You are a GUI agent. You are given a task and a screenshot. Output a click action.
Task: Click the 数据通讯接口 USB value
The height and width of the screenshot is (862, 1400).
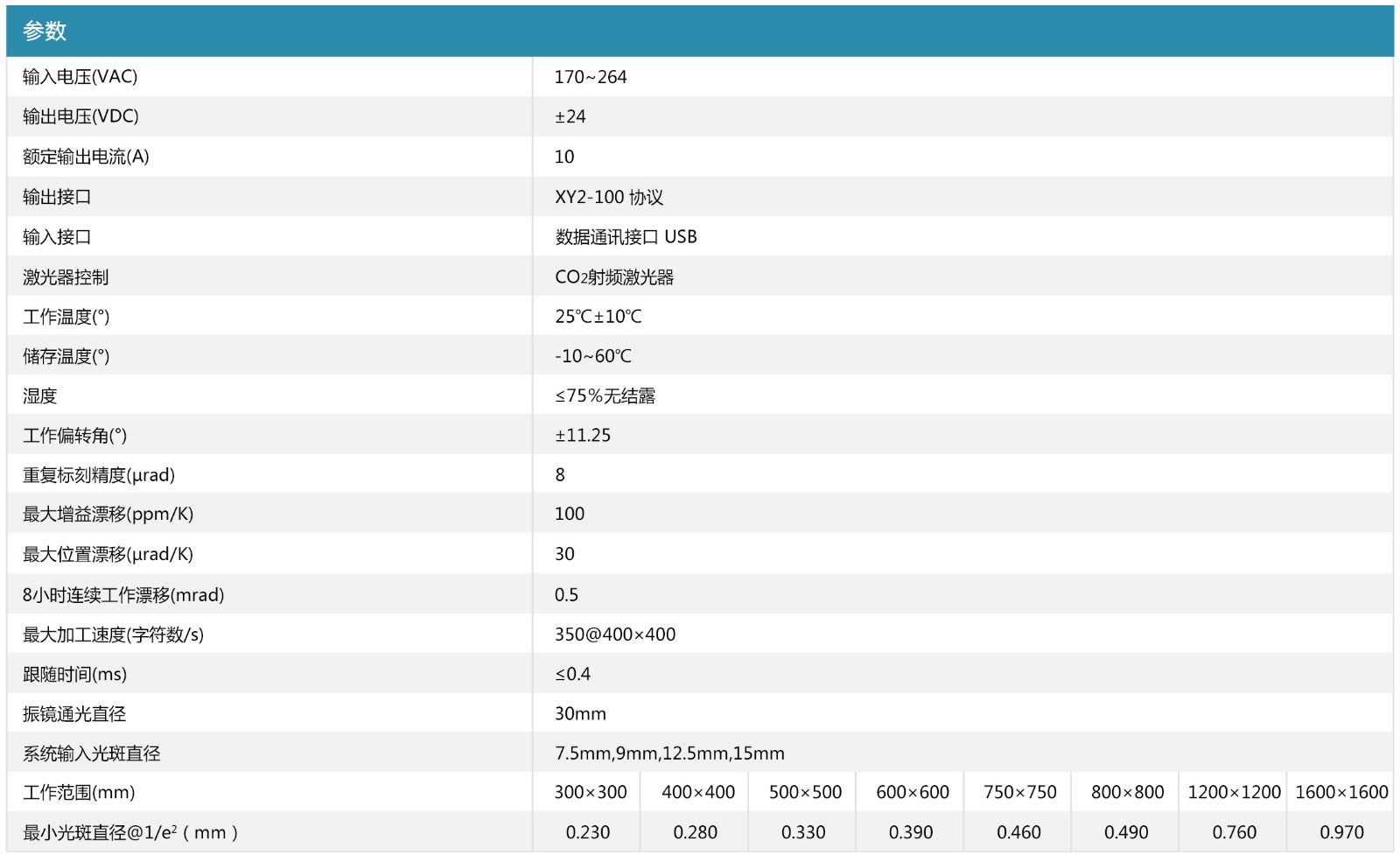pyautogui.click(x=626, y=237)
